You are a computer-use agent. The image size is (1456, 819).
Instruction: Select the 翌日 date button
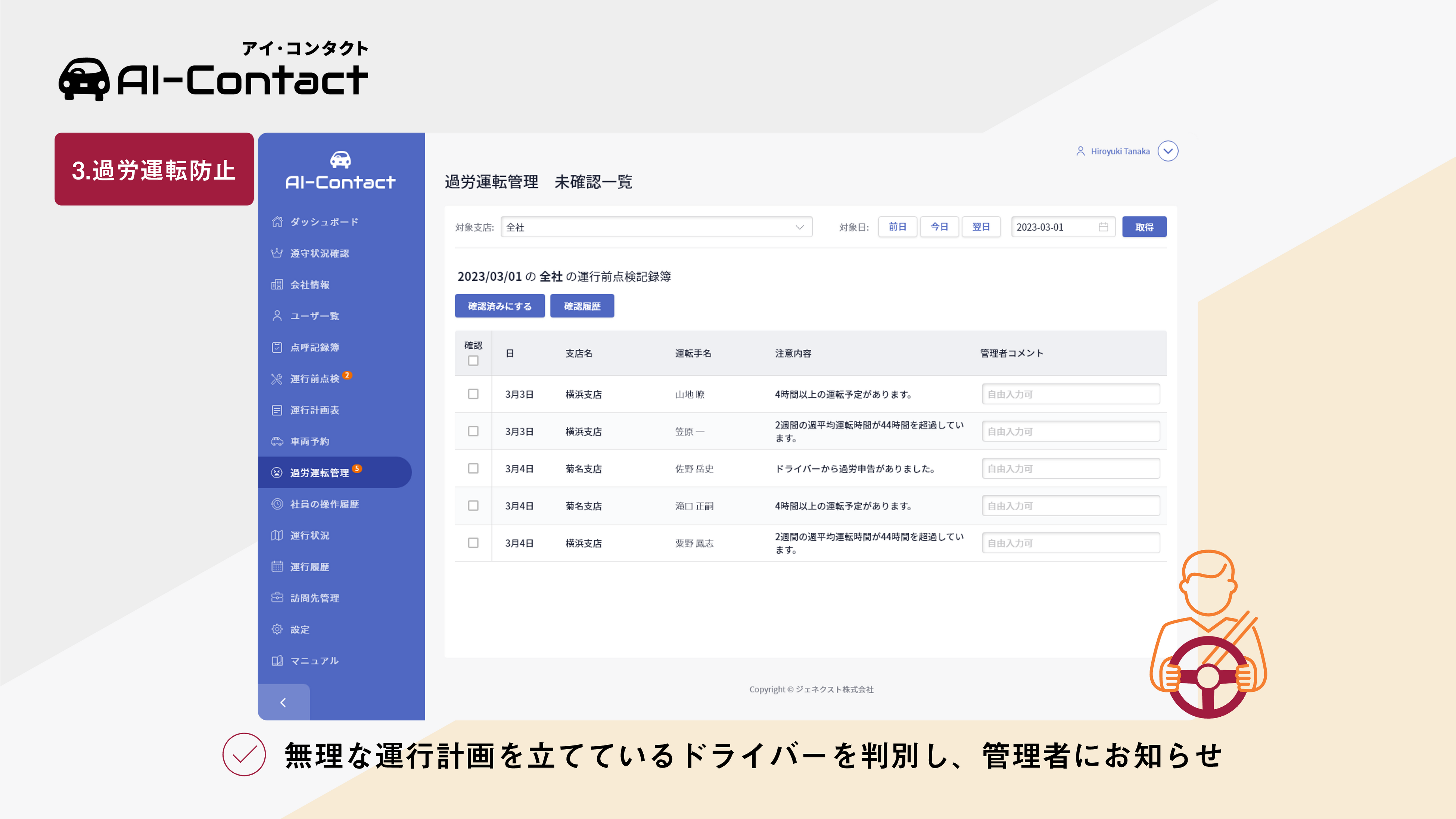981,227
